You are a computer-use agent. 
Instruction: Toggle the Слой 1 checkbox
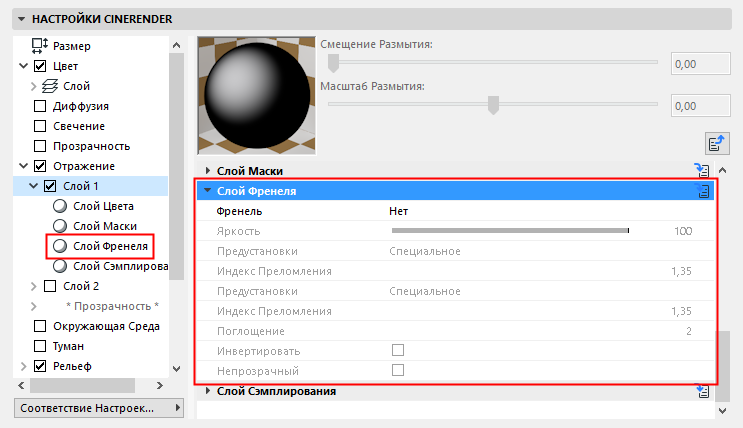point(50,186)
